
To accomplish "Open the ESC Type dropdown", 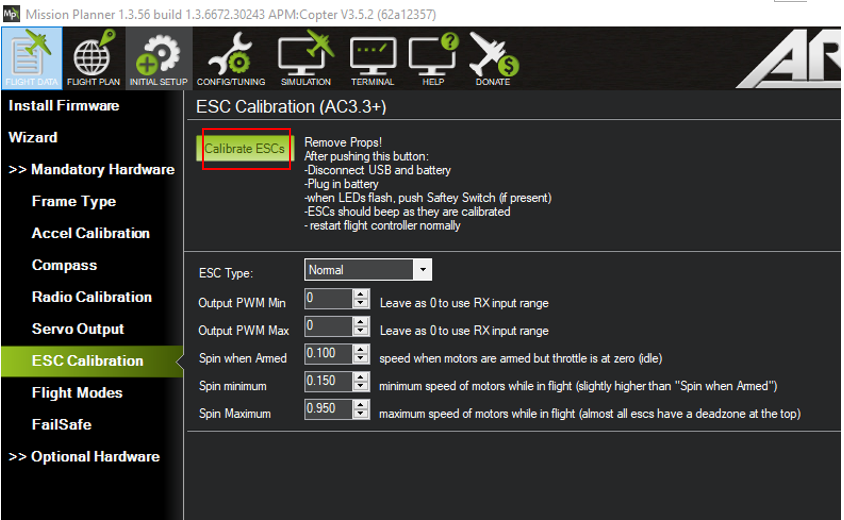I will click(423, 270).
